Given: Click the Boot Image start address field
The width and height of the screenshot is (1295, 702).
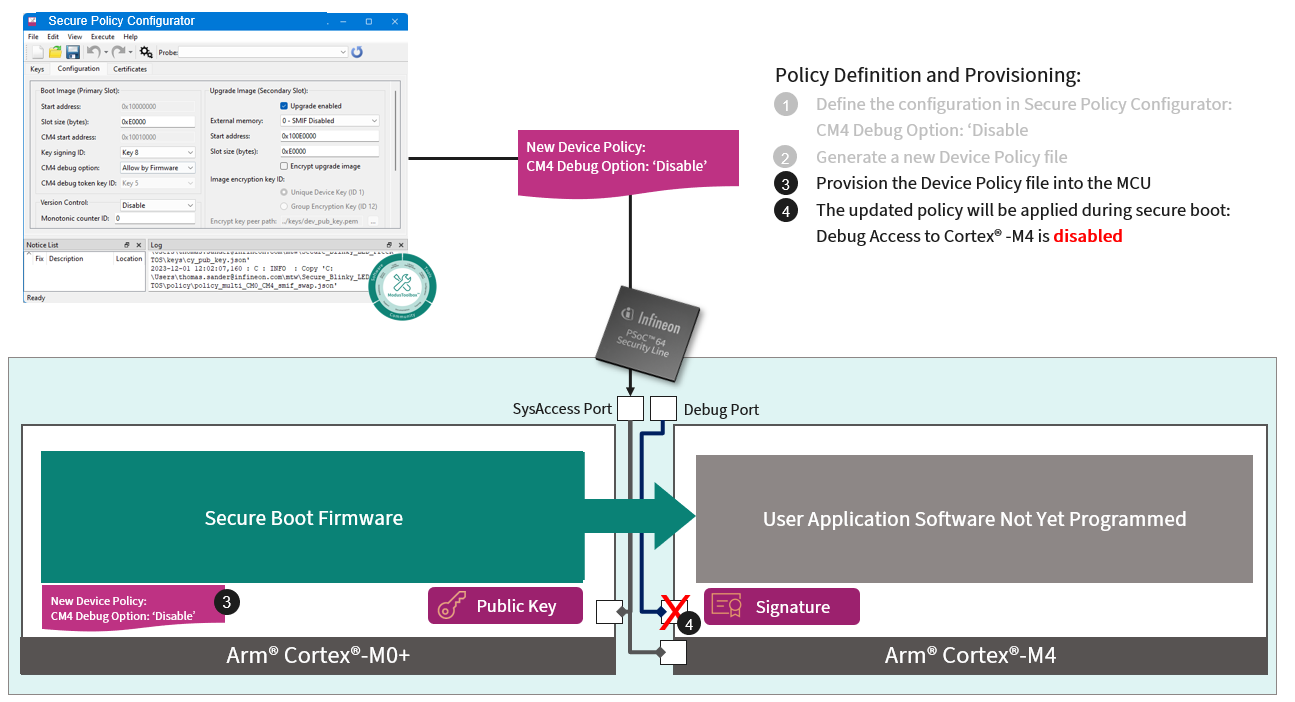Looking at the screenshot, I should click(157, 105).
